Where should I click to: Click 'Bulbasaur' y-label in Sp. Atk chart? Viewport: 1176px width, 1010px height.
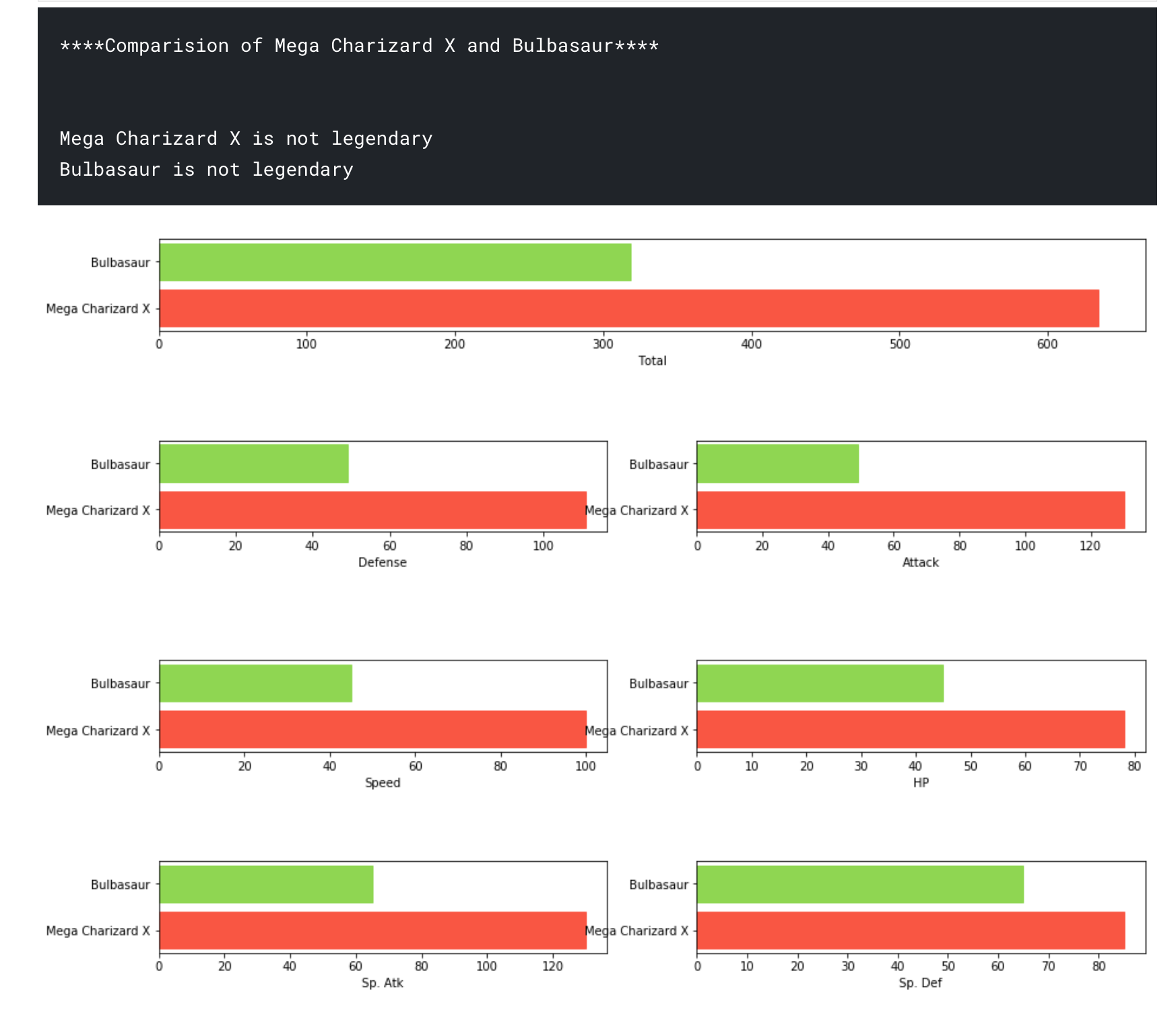[x=120, y=885]
